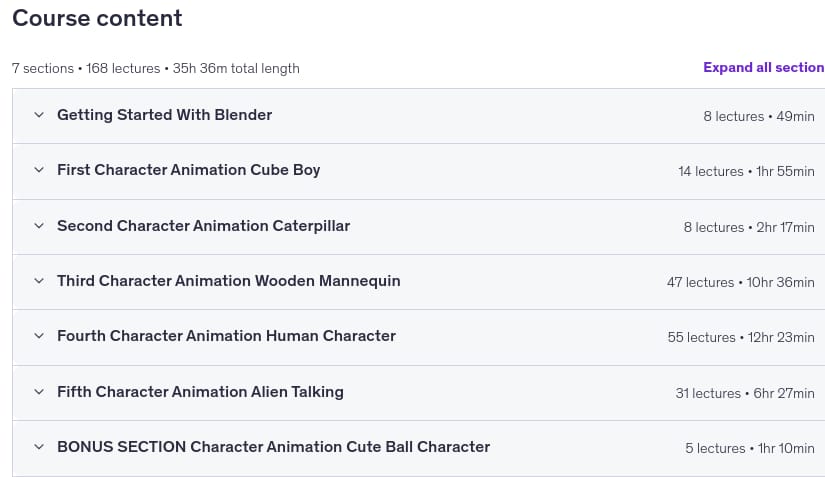Click chevron beside First Character Animation Cube Boy
This screenshot has width=825, height=477.
39,170
